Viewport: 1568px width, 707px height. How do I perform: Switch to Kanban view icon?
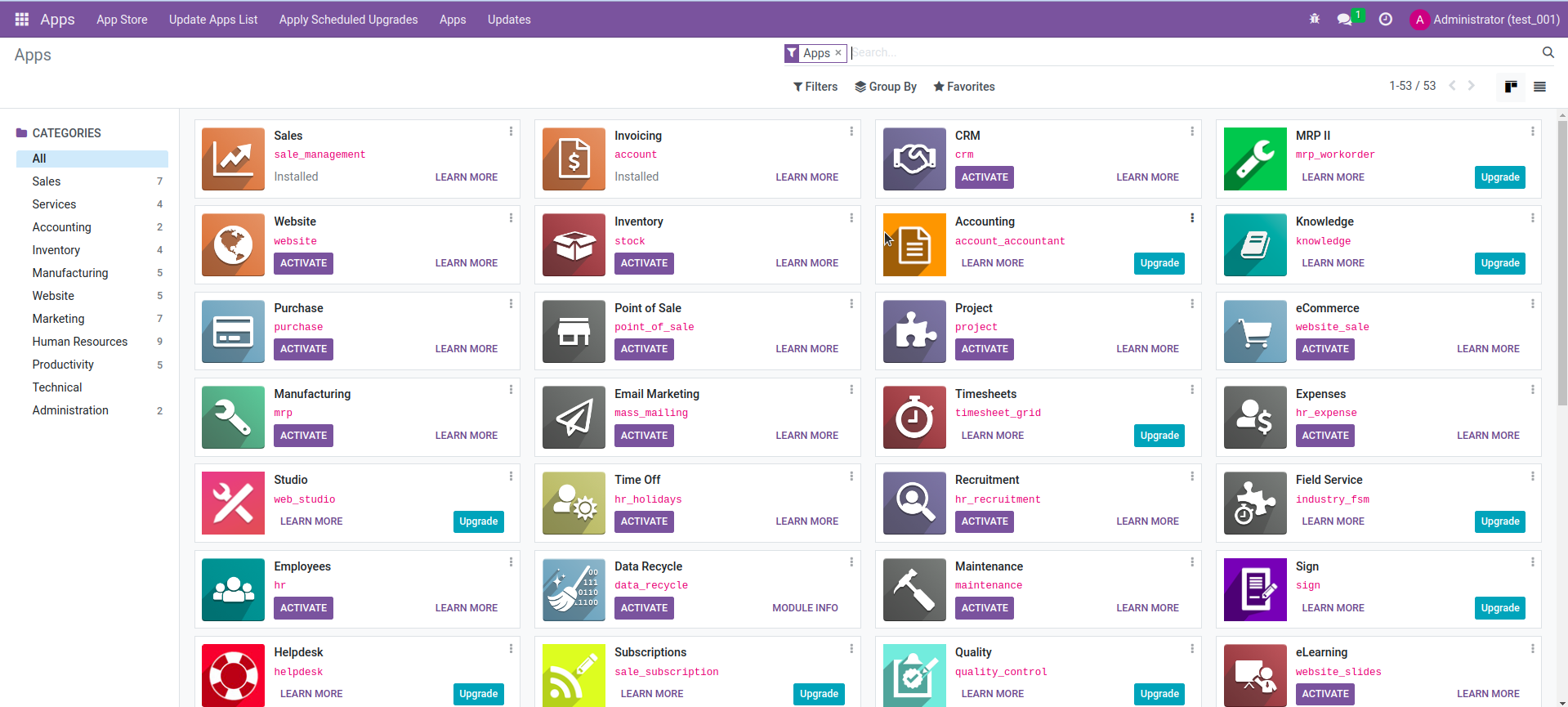[x=1511, y=87]
